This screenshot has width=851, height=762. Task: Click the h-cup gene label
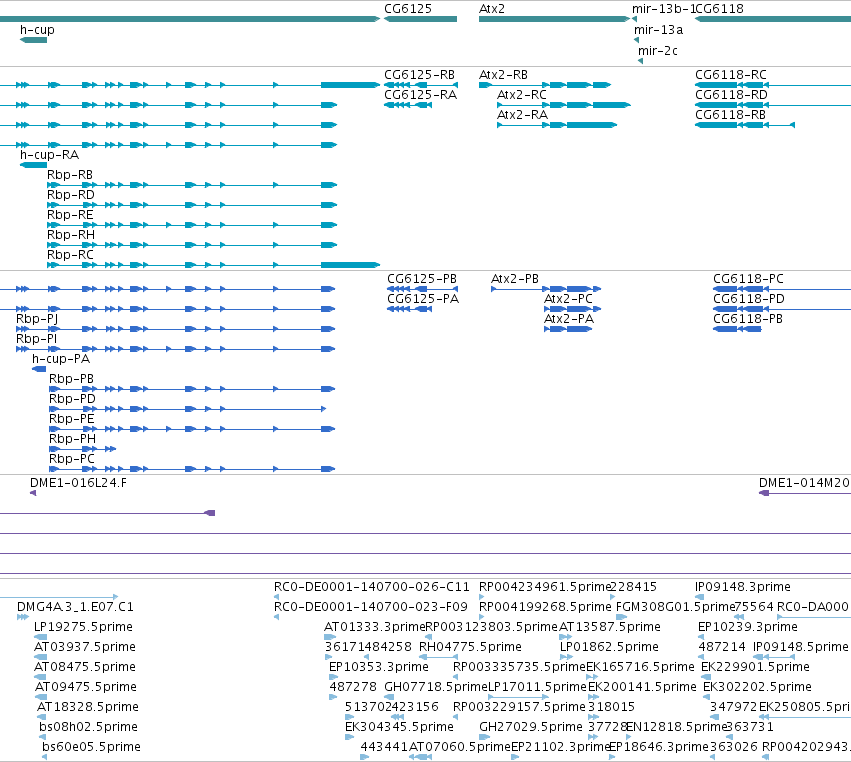tap(37, 30)
